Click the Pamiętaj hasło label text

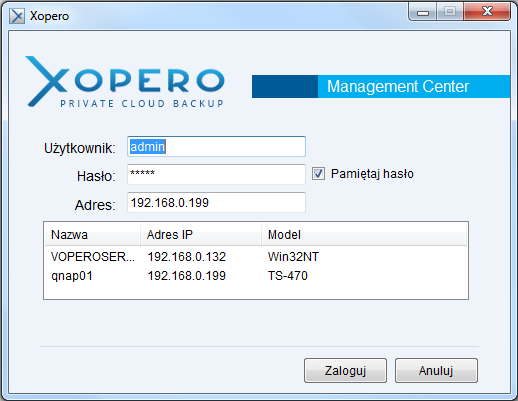[372, 174]
